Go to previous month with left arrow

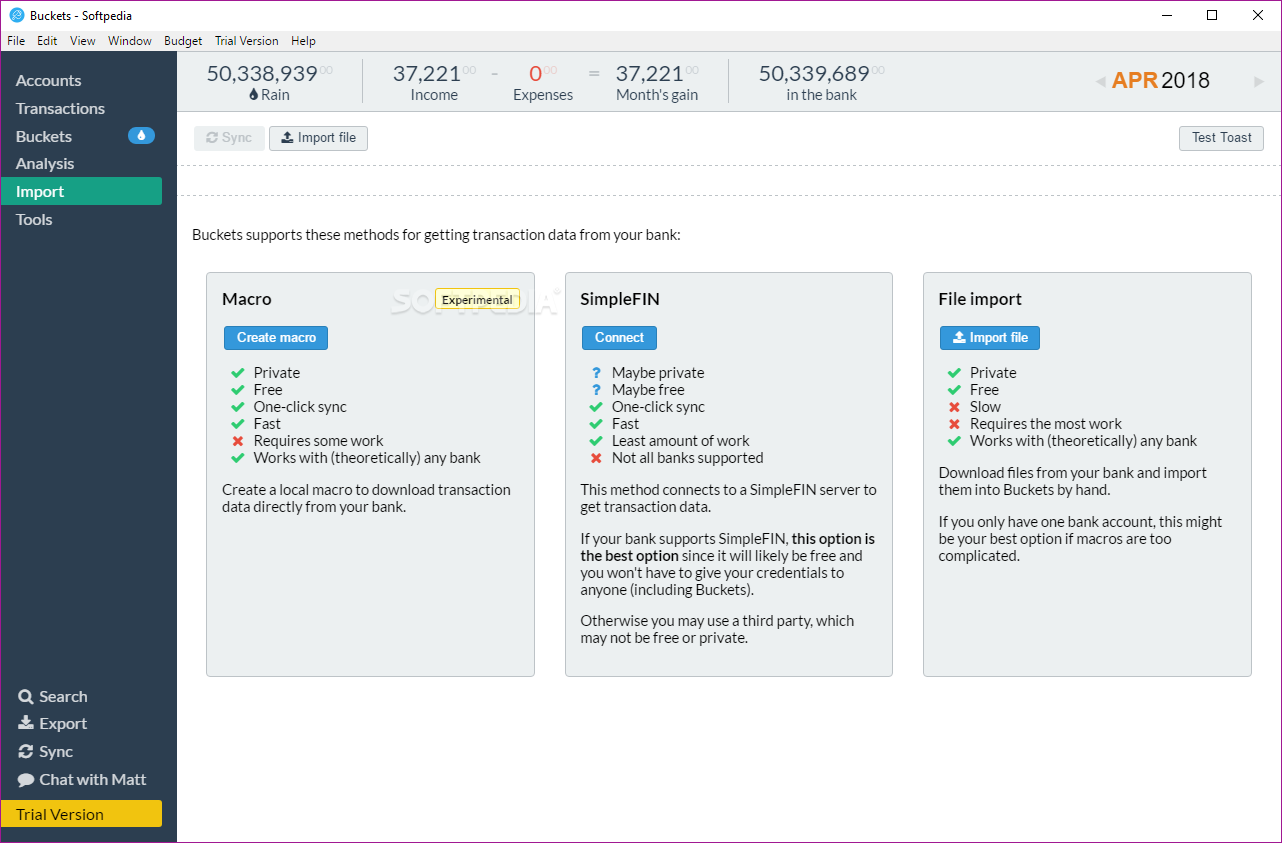[x=1100, y=81]
